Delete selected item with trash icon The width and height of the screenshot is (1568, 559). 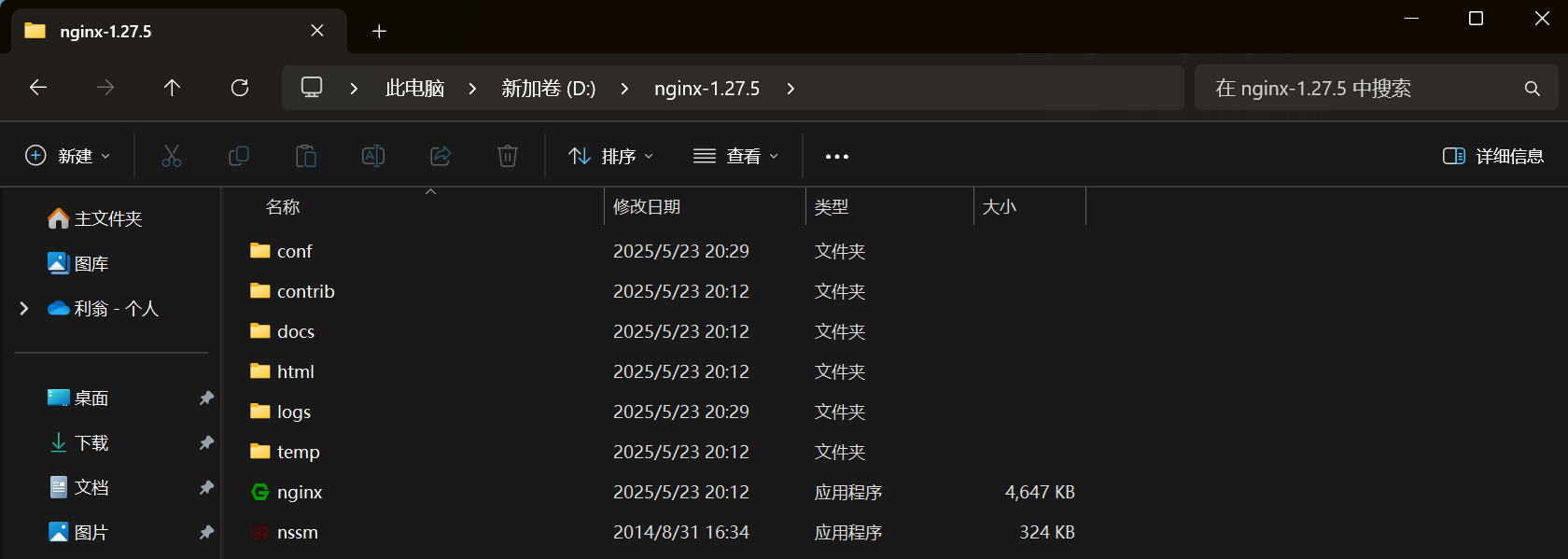coord(508,156)
